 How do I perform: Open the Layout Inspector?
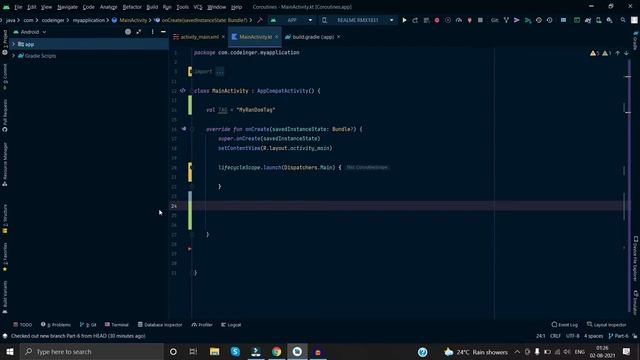point(607,325)
